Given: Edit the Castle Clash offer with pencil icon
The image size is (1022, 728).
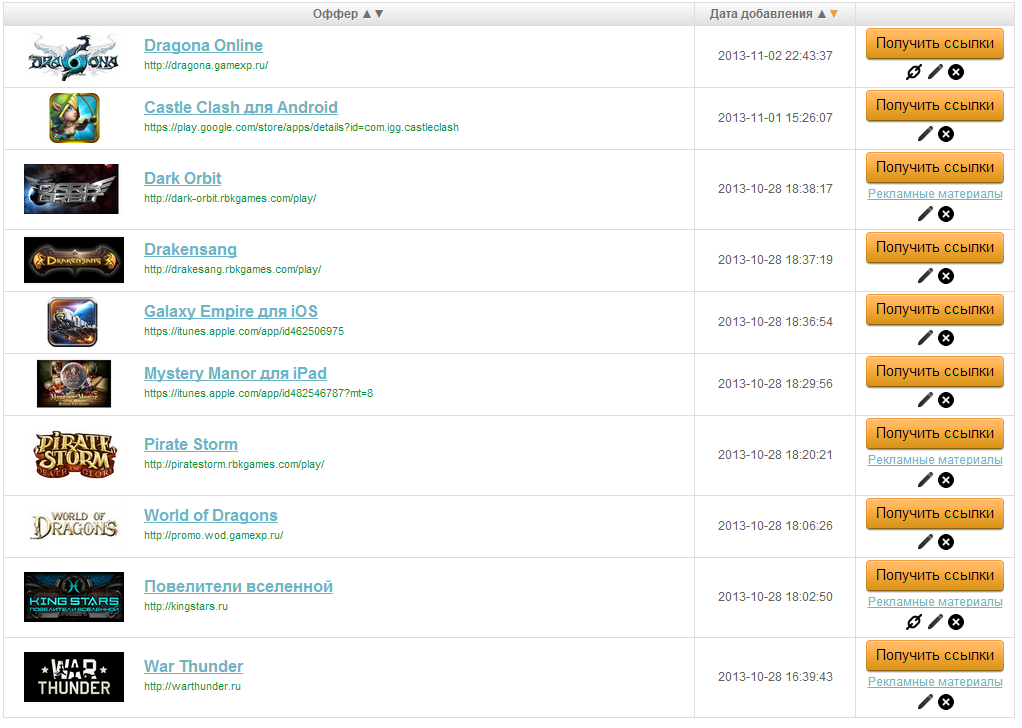Looking at the screenshot, I should (925, 134).
